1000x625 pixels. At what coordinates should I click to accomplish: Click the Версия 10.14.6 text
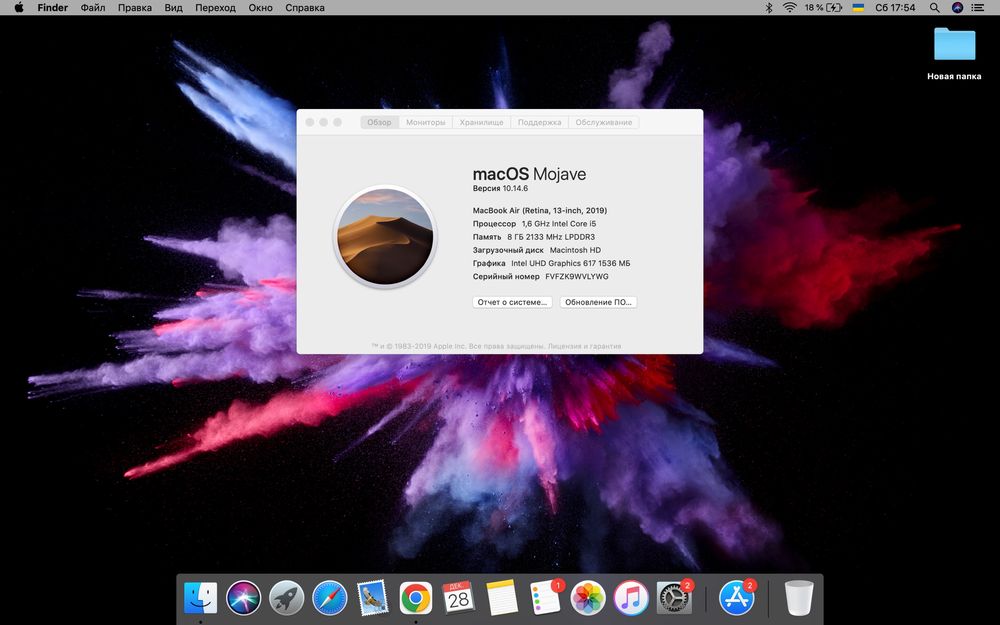coord(500,188)
